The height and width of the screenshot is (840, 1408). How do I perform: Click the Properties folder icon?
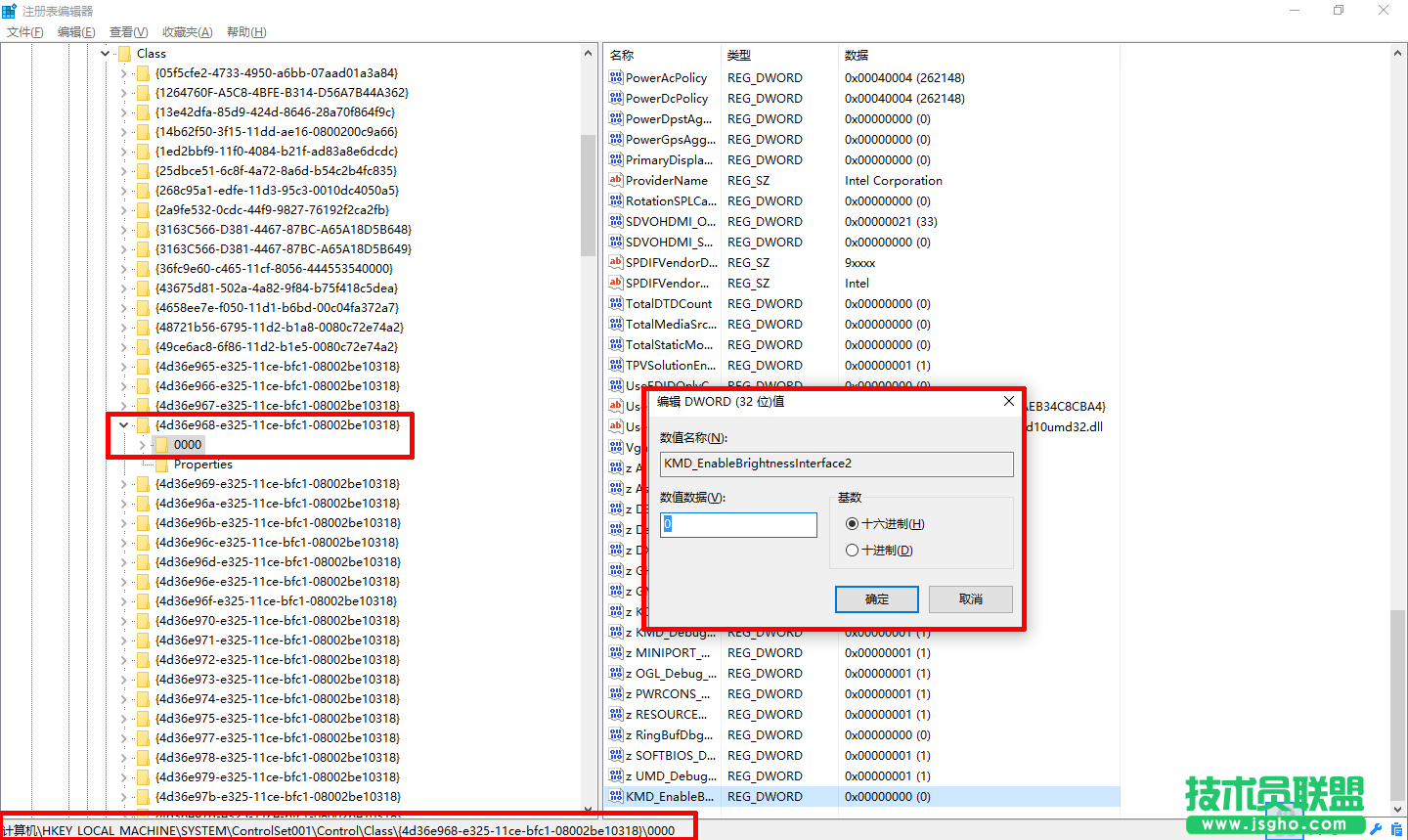click(161, 464)
